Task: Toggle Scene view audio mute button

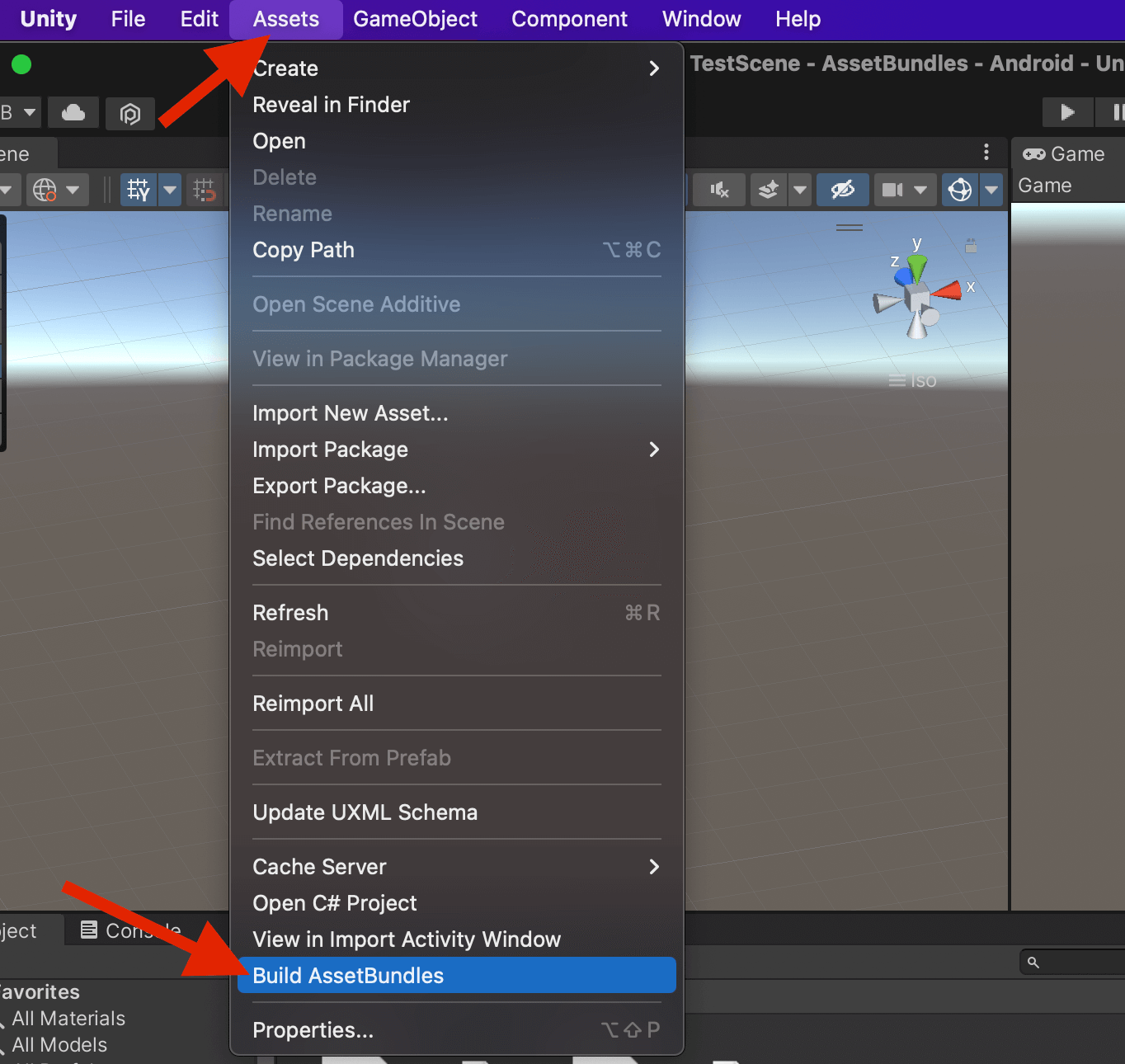Action: click(719, 191)
